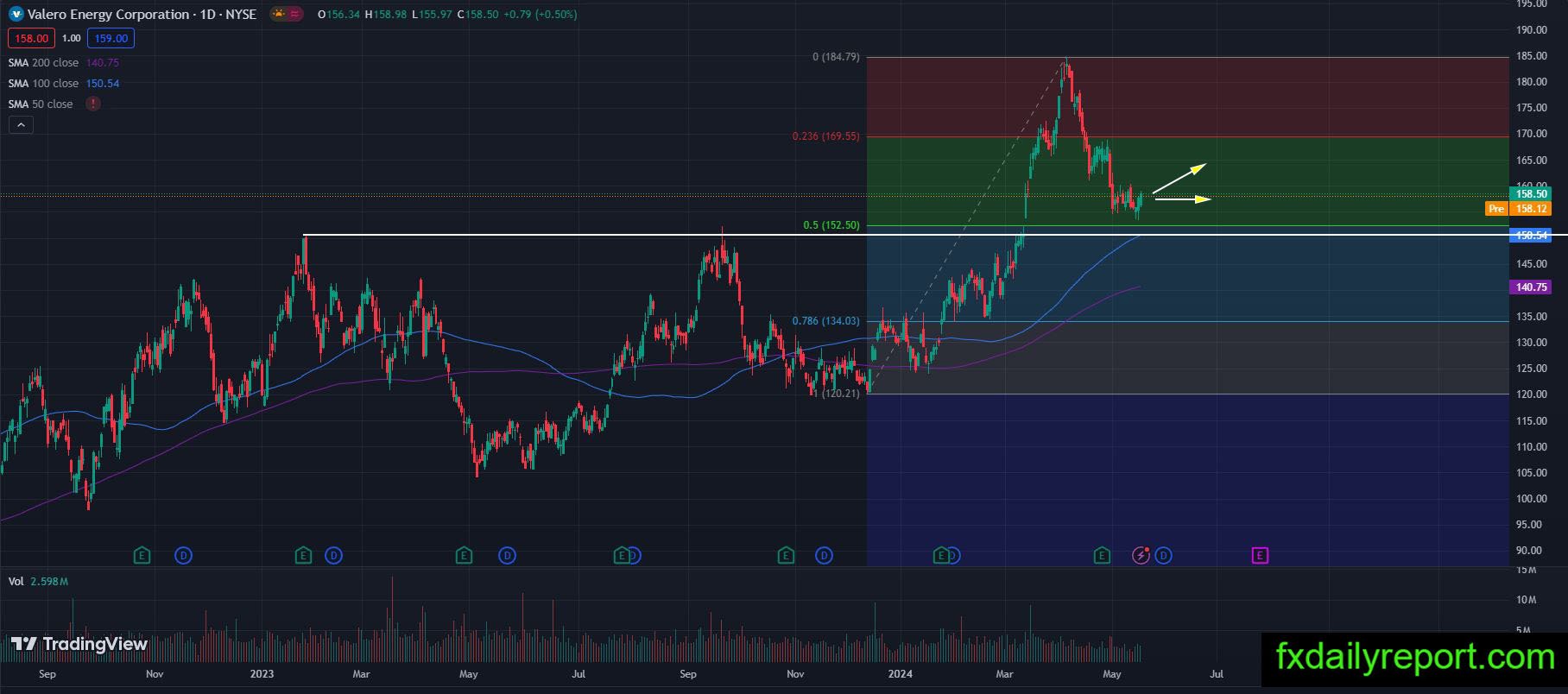The image size is (1568, 694).
Task: Click the orange pre-market sun status icon
Action: [x=280, y=14]
